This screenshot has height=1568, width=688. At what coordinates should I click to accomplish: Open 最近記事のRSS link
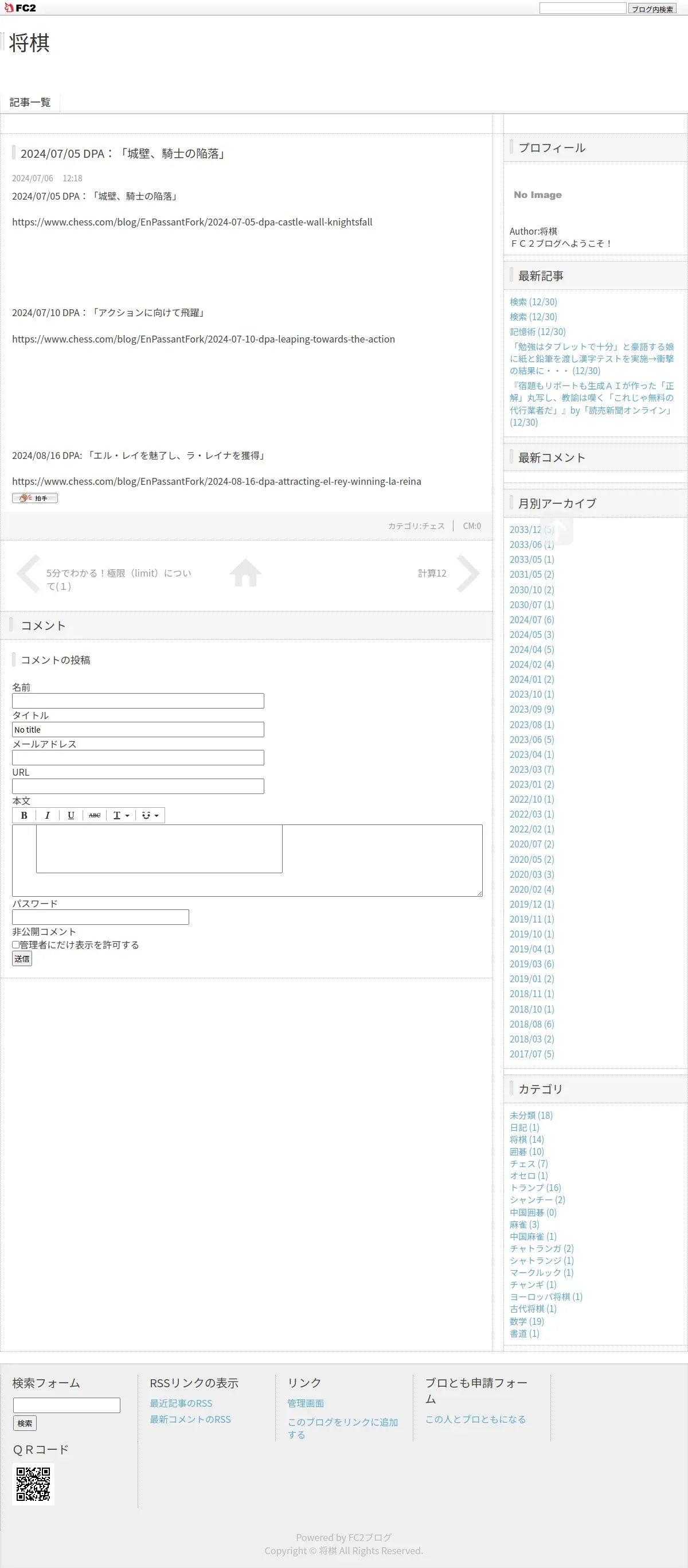tap(181, 1403)
